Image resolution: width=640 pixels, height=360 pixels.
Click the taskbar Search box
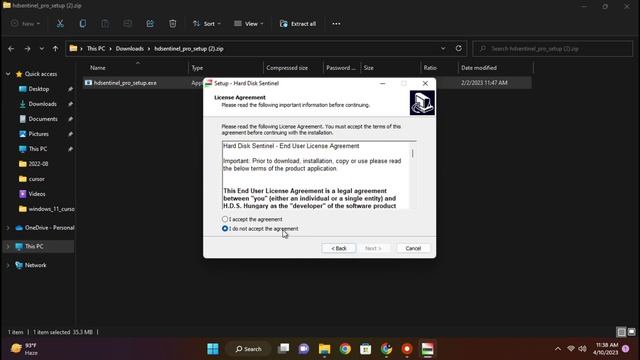coord(248,349)
